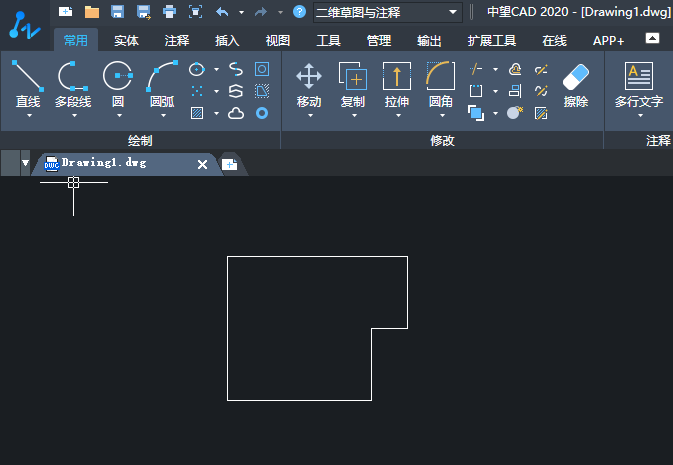
Task: Click the hatch fill icon in 绘制 panel
Action: click(x=197, y=113)
